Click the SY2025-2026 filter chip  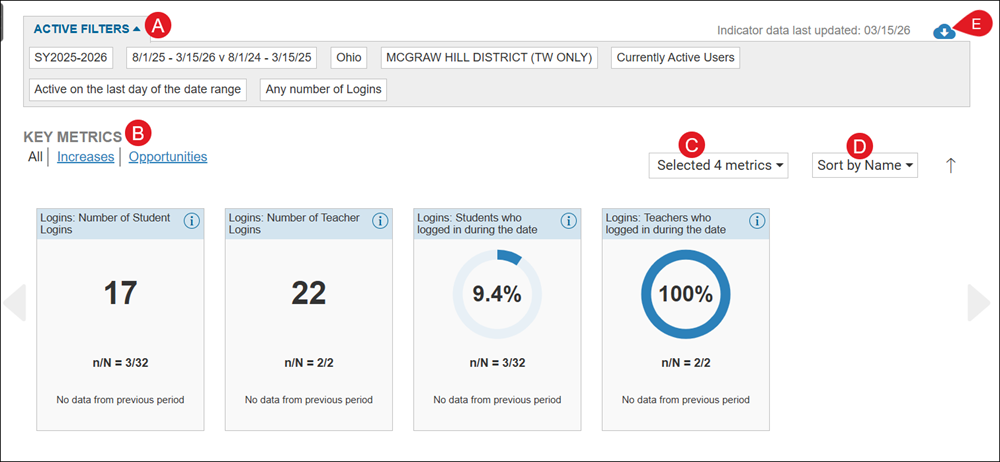pos(72,57)
